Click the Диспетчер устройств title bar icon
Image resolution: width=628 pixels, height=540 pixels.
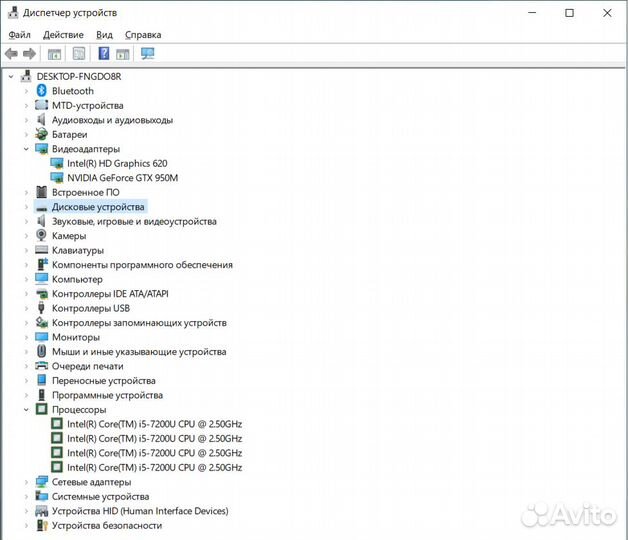13,12
